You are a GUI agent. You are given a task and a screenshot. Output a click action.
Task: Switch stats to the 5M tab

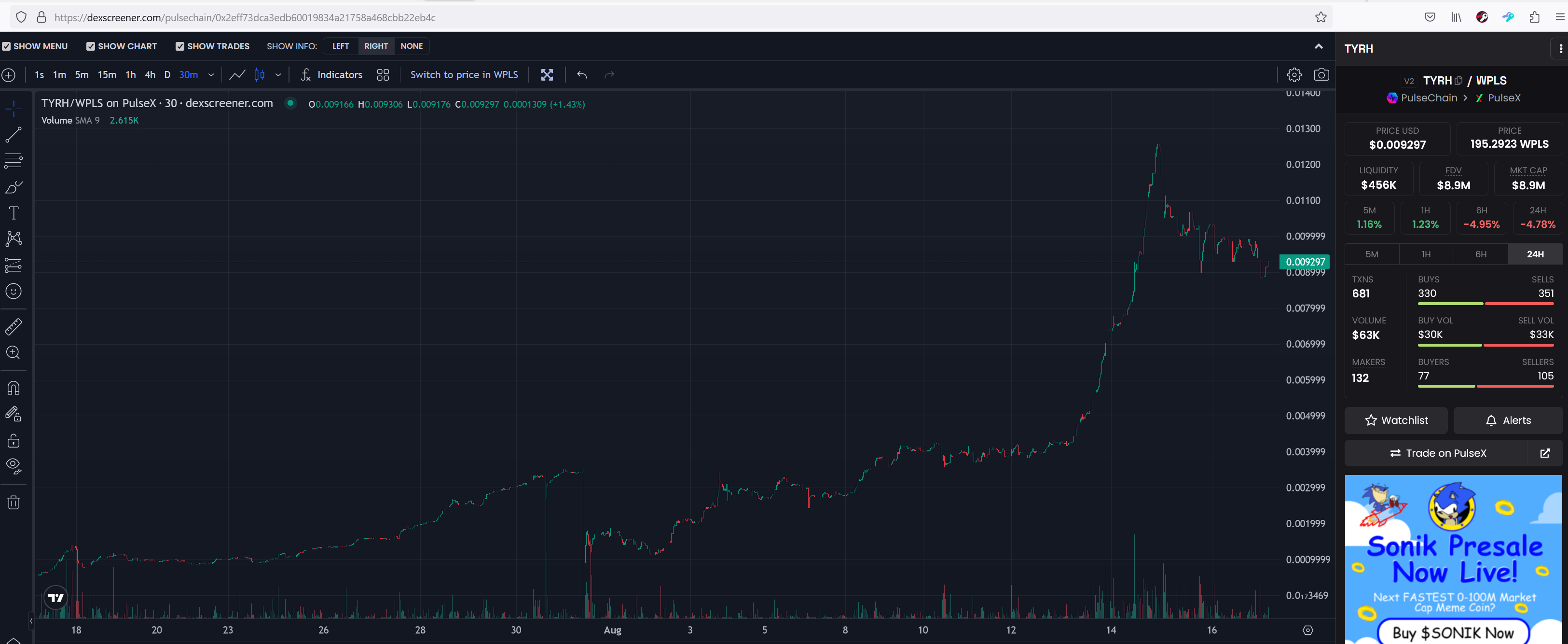pyautogui.click(x=1371, y=254)
